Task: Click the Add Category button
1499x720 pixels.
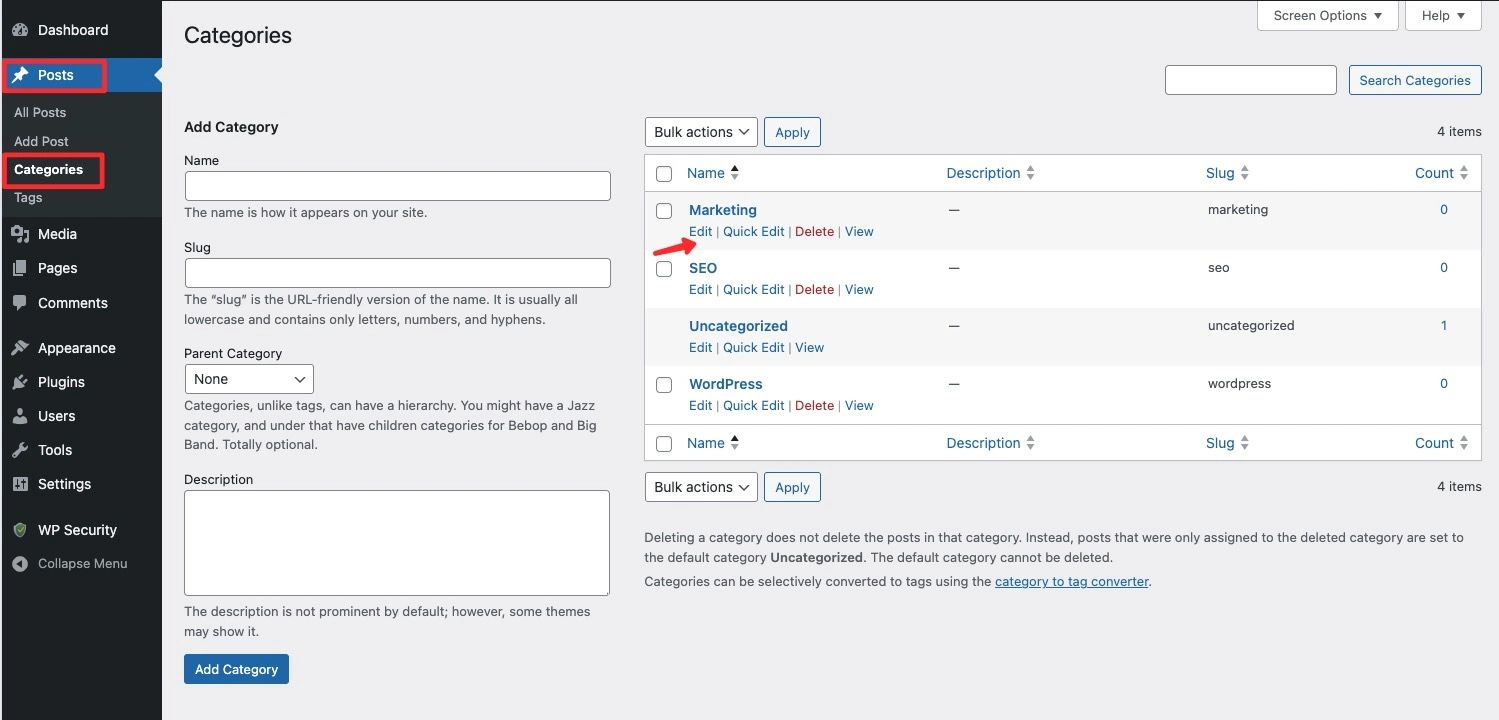Action: [236, 669]
